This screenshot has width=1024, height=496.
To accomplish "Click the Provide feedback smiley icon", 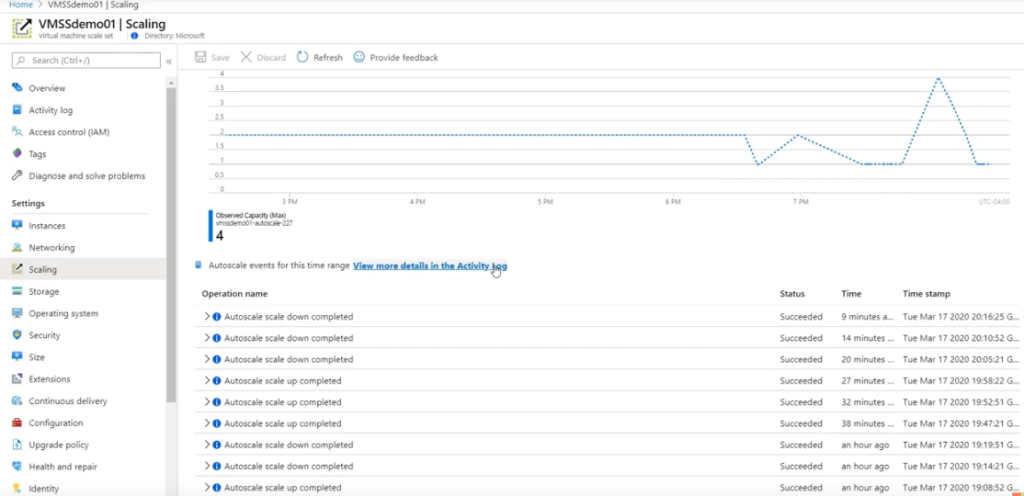I will pyautogui.click(x=359, y=57).
